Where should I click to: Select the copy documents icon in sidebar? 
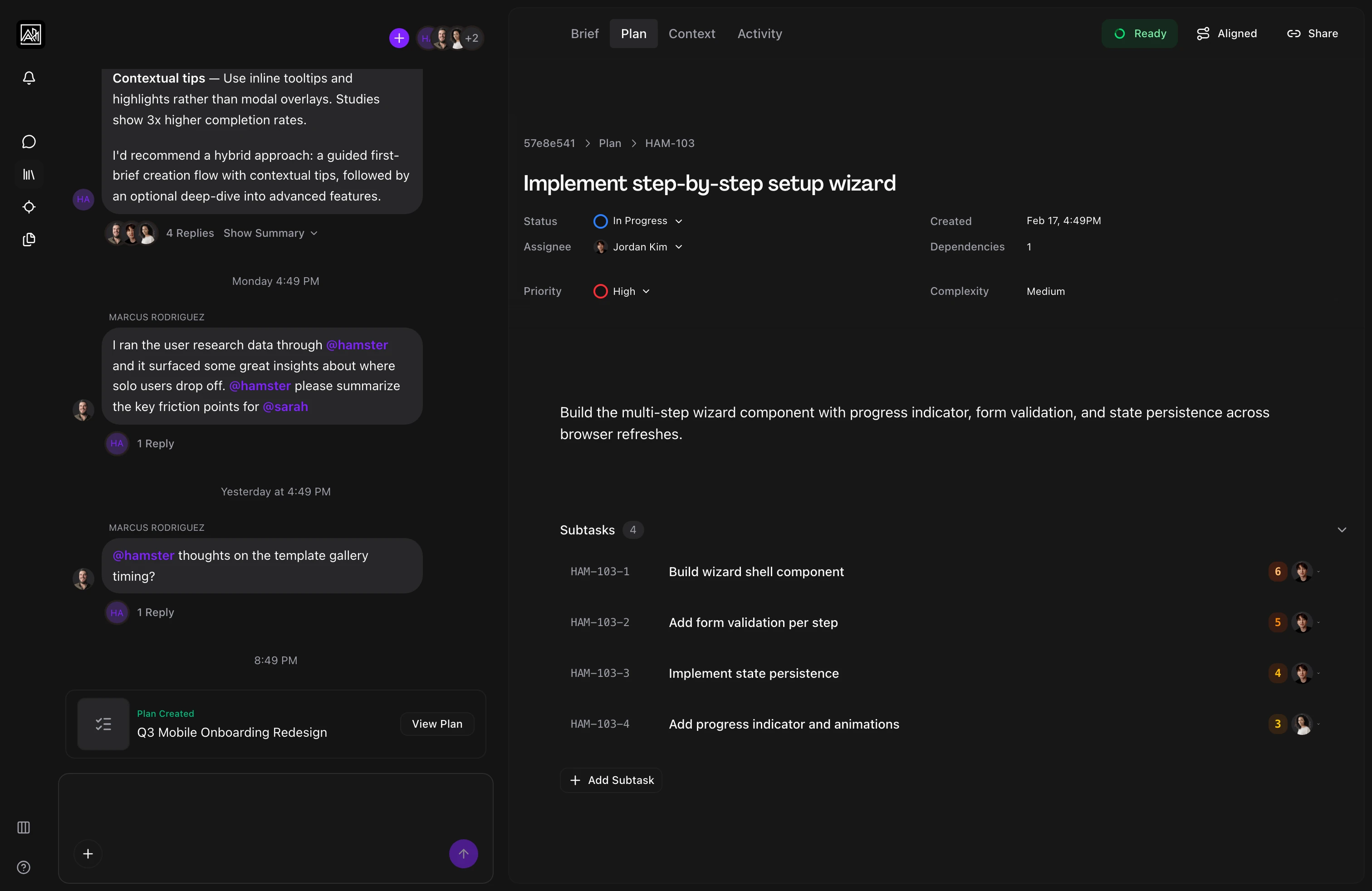click(29, 240)
